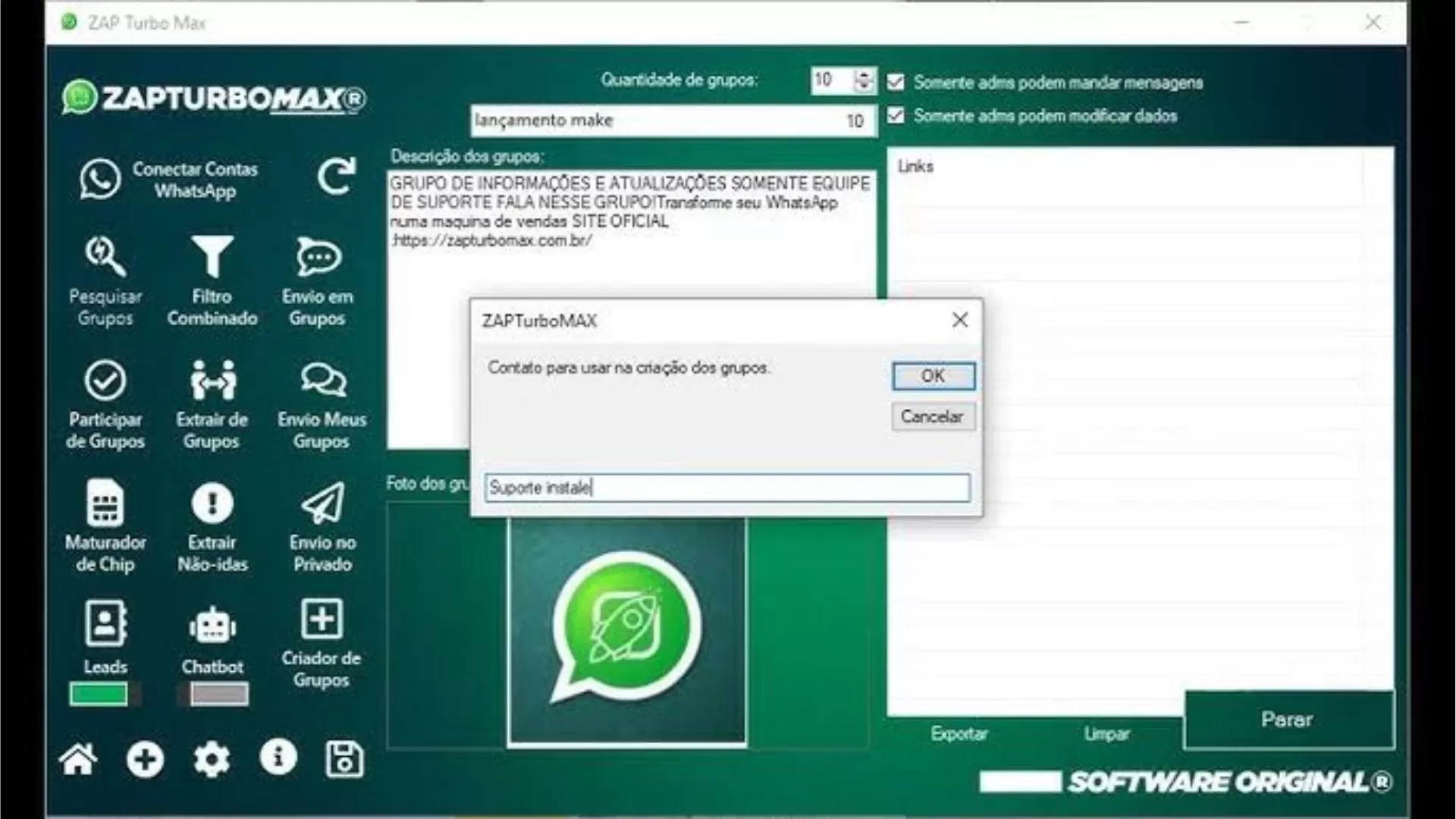Image resolution: width=1456 pixels, height=819 pixels.
Task: Close the ZAPTurboMAX dialog
Action: pos(960,320)
